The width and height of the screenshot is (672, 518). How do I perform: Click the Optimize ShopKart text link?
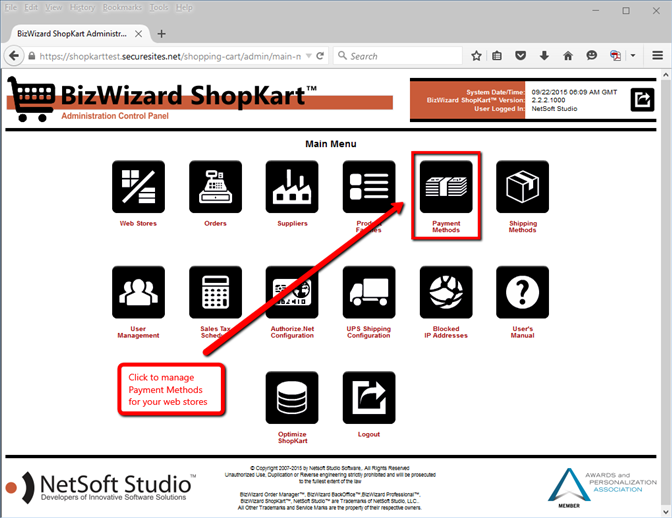tap(292, 437)
